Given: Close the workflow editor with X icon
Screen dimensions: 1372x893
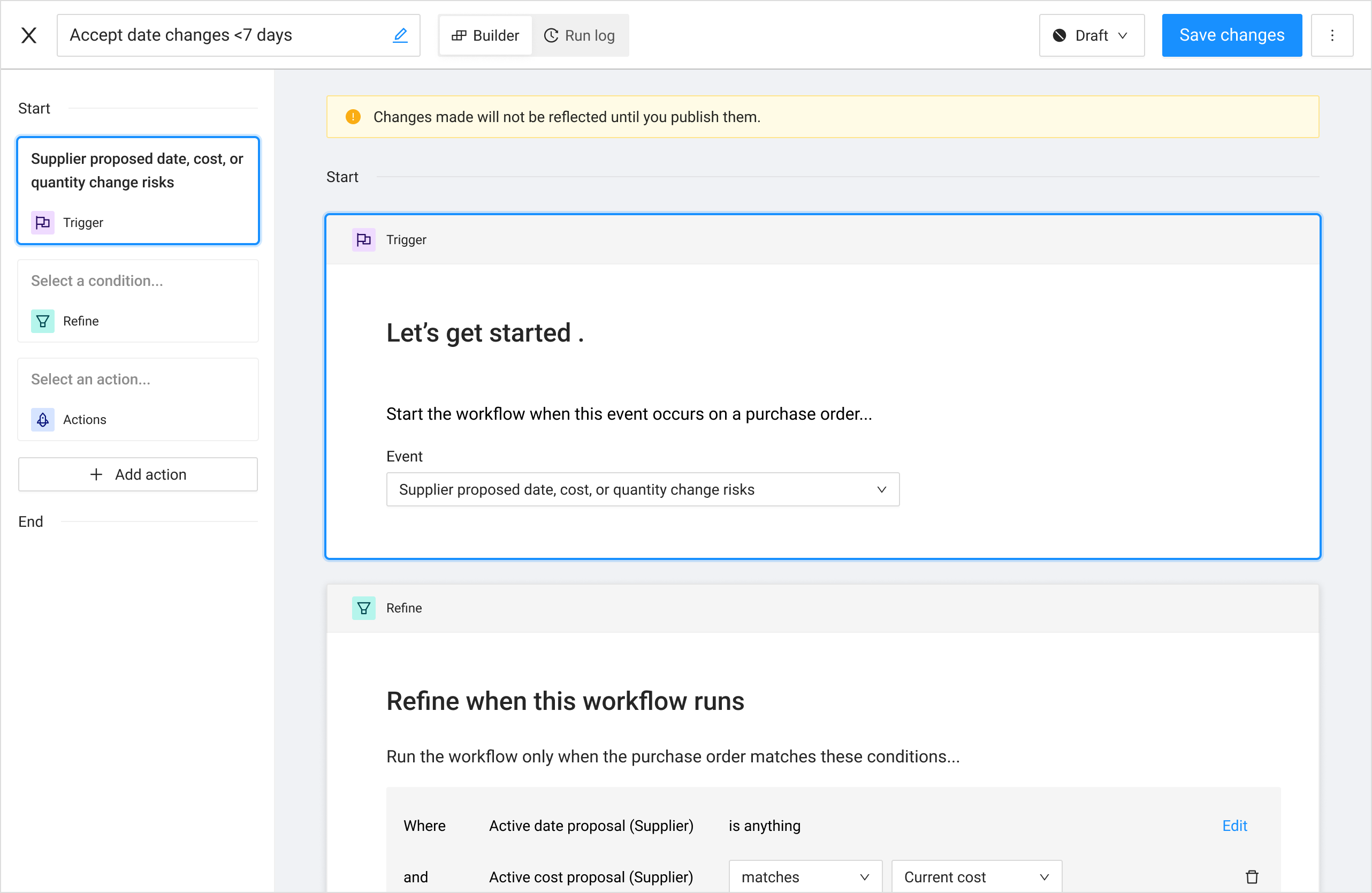Looking at the screenshot, I should pos(29,35).
